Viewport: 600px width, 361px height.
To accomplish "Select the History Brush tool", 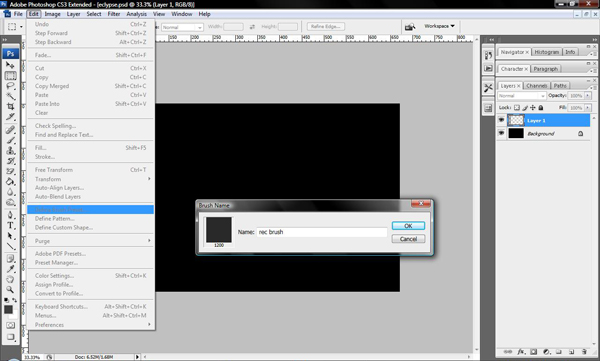I will coord(10,161).
